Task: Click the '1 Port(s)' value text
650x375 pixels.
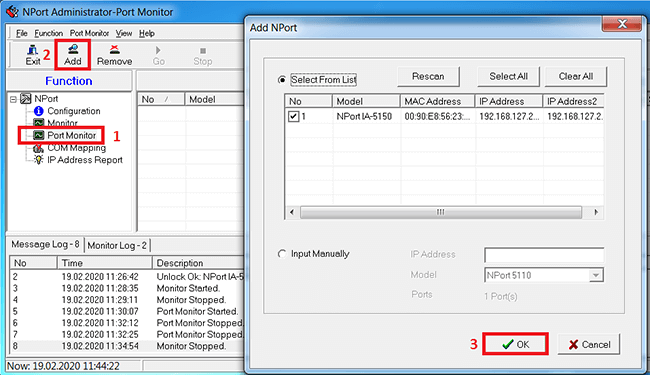Action: pos(501,296)
